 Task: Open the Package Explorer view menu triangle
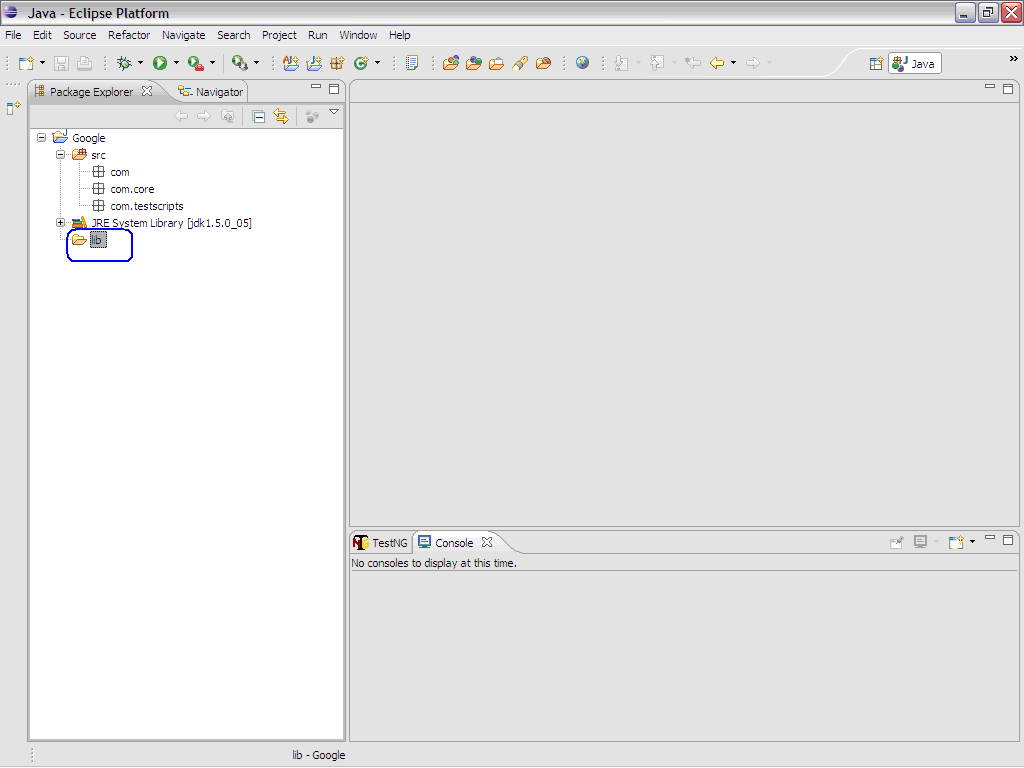(x=334, y=112)
